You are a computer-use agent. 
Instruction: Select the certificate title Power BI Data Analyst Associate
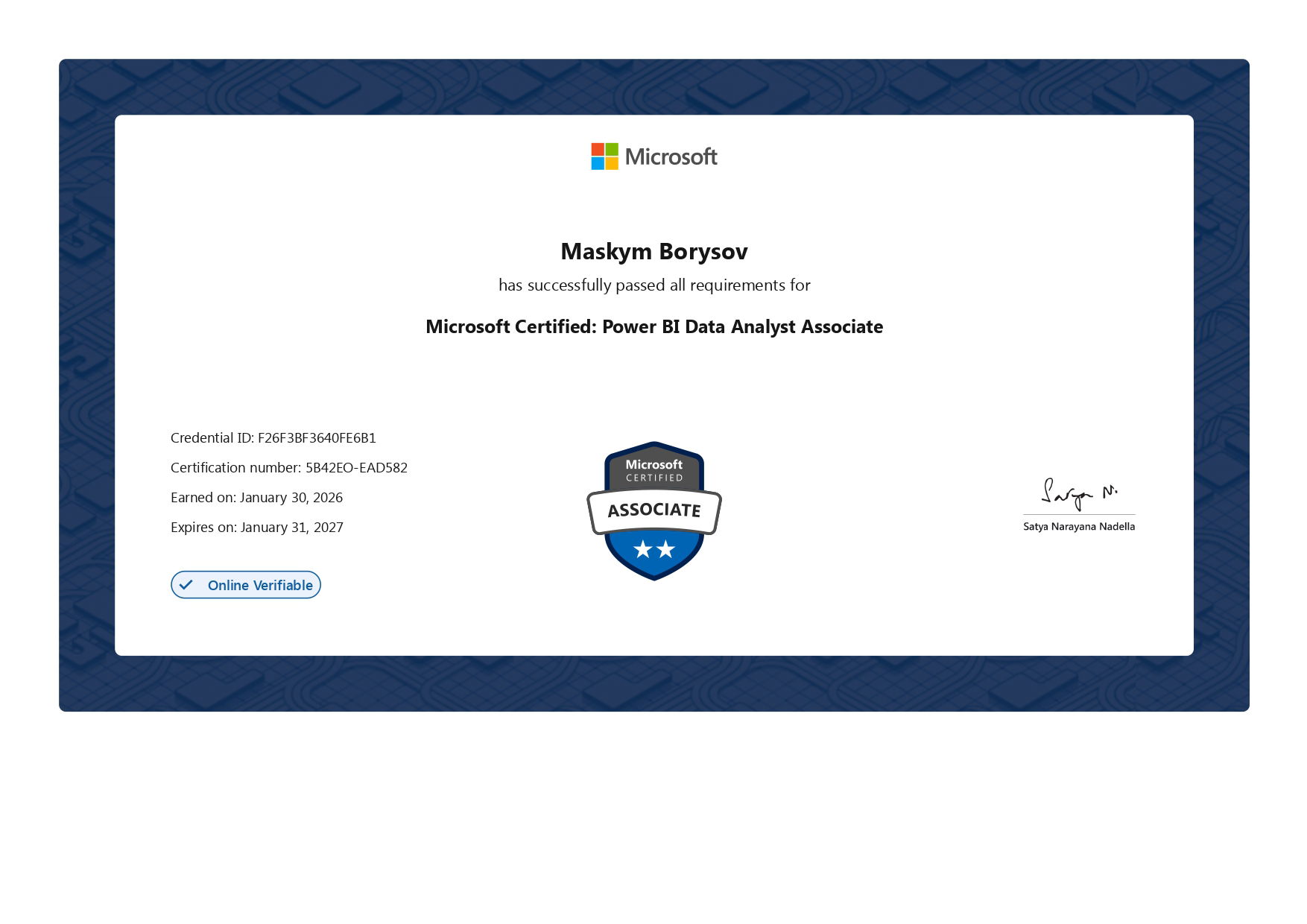click(653, 326)
